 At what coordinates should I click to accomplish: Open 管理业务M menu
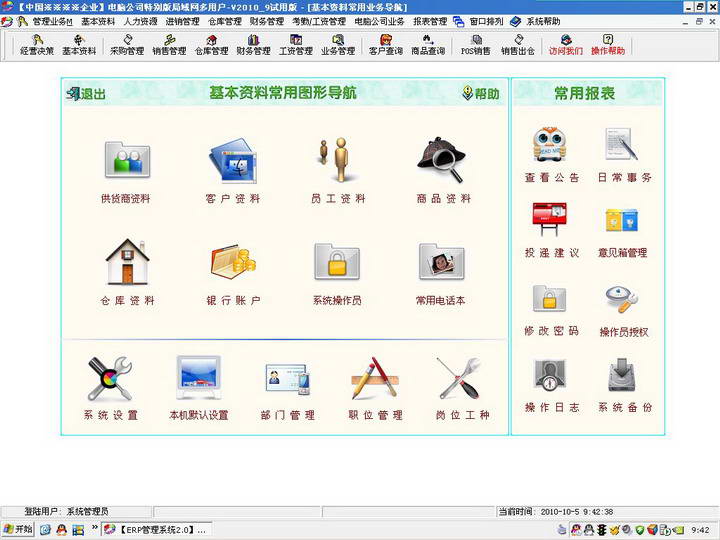point(52,22)
